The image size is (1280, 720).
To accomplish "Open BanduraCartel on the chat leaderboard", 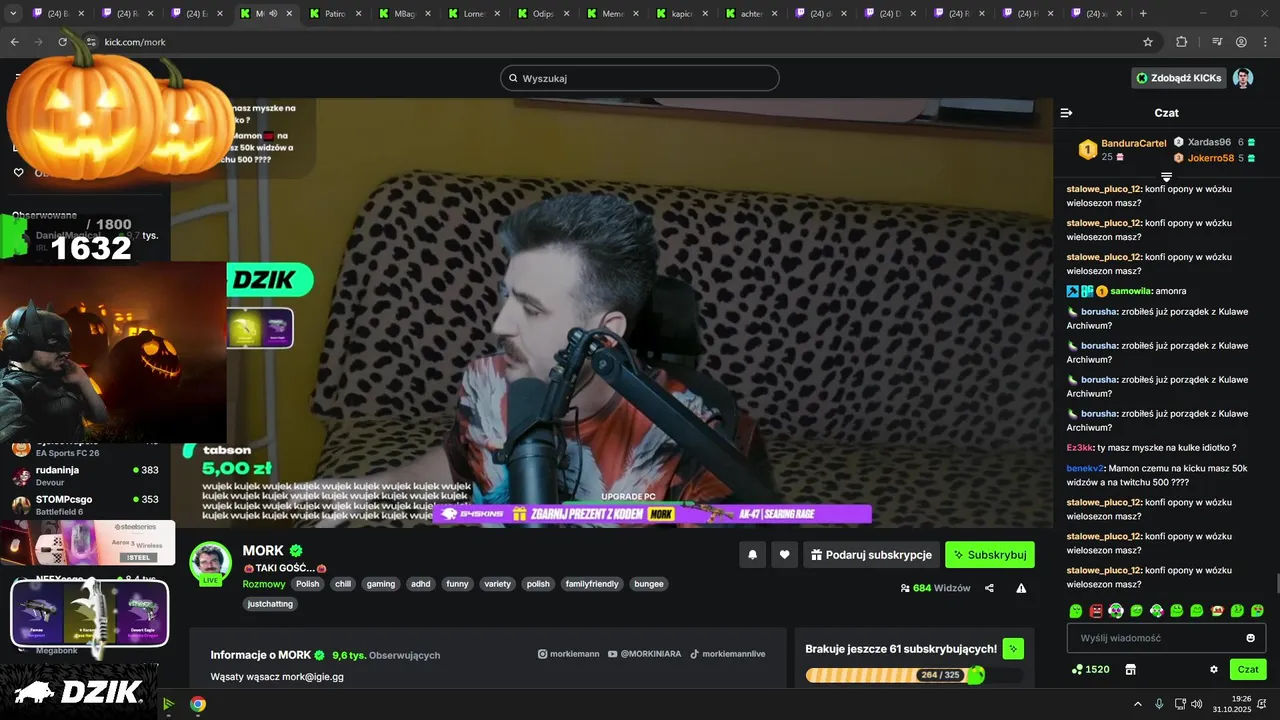I will (x=1134, y=143).
